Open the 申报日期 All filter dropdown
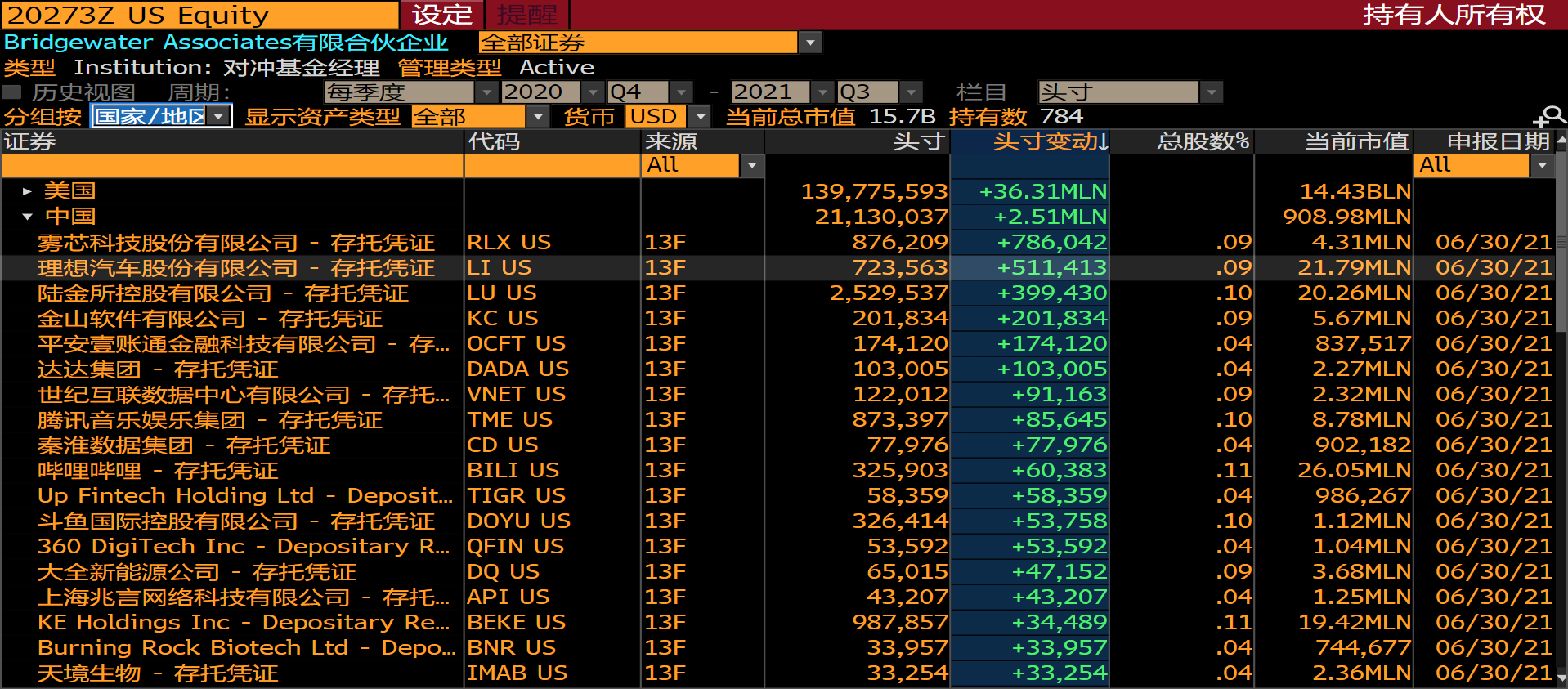The image size is (1568, 689). click(x=1542, y=166)
